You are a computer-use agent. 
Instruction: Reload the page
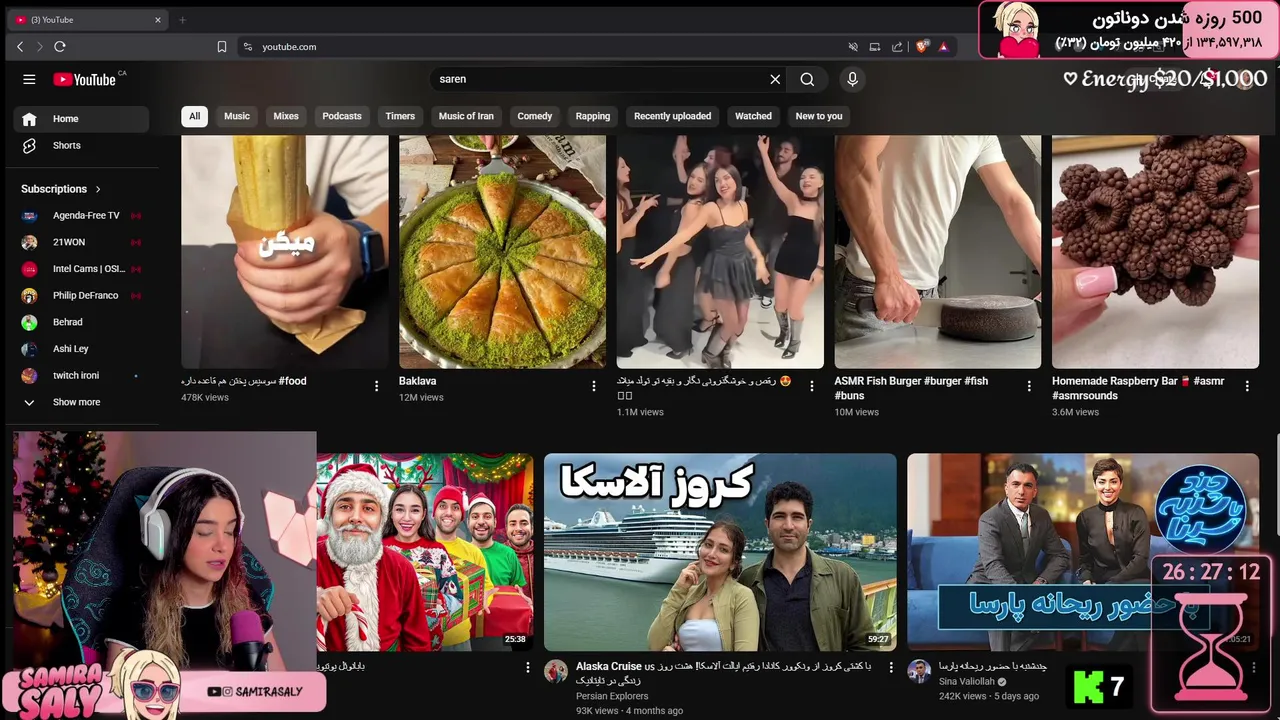click(60, 46)
